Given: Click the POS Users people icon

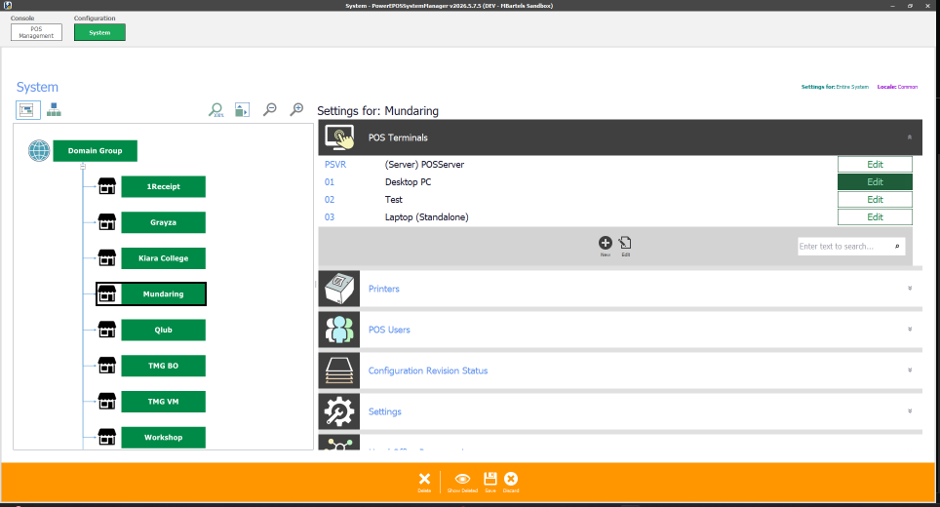Looking at the screenshot, I should [339, 330].
